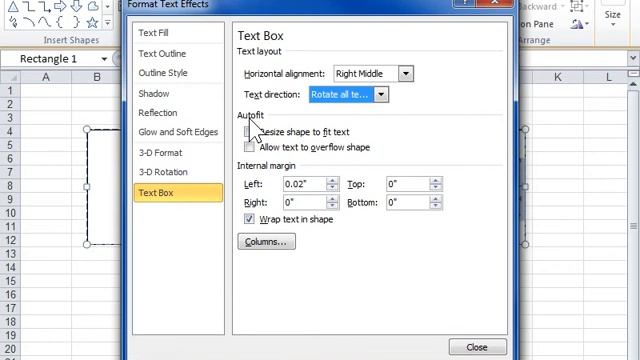This screenshot has width=640, height=360.
Task: Expand the Size group dropdown
Action: [x=613, y=25]
